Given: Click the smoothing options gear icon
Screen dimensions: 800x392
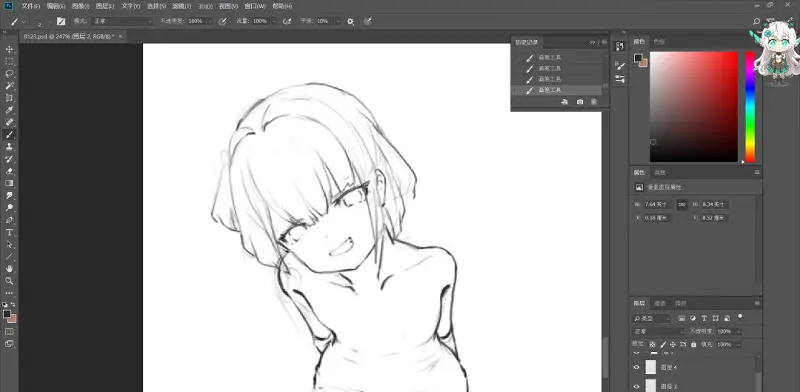Looking at the screenshot, I should pos(351,21).
